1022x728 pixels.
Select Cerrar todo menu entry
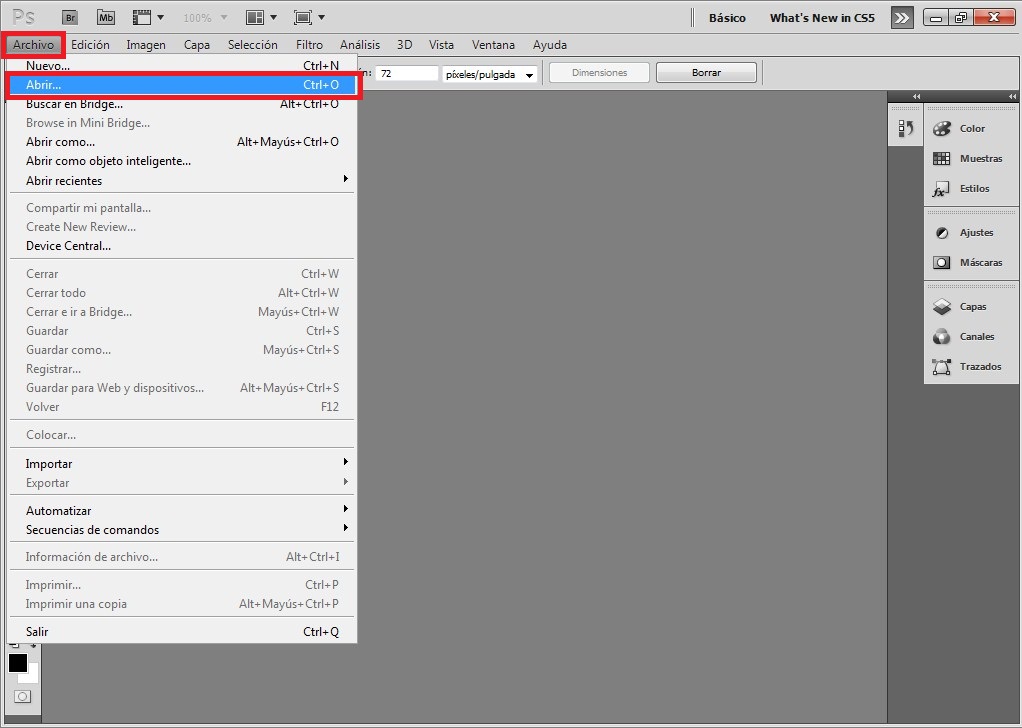(x=182, y=293)
